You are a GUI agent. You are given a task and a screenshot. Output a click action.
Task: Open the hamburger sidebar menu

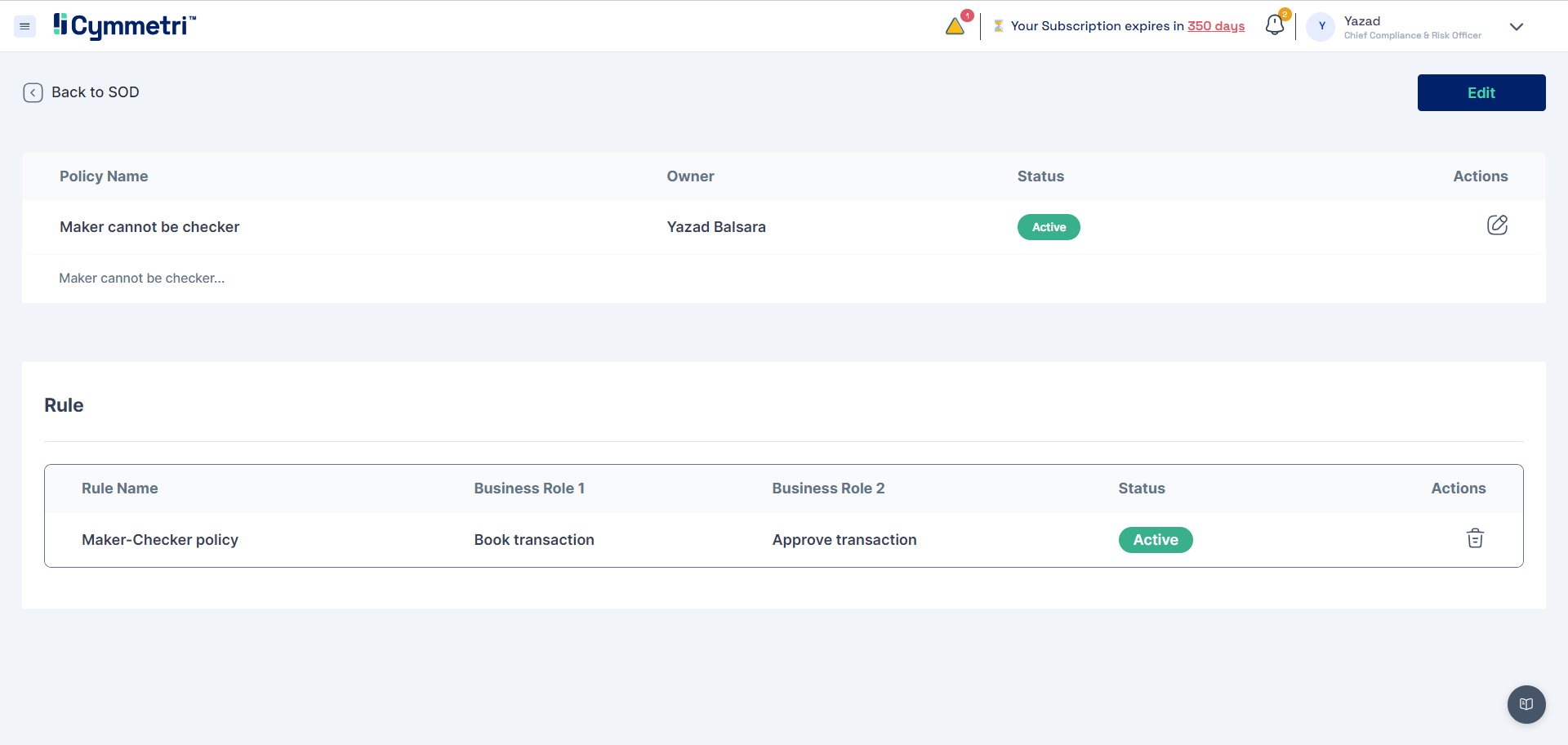pos(24,27)
